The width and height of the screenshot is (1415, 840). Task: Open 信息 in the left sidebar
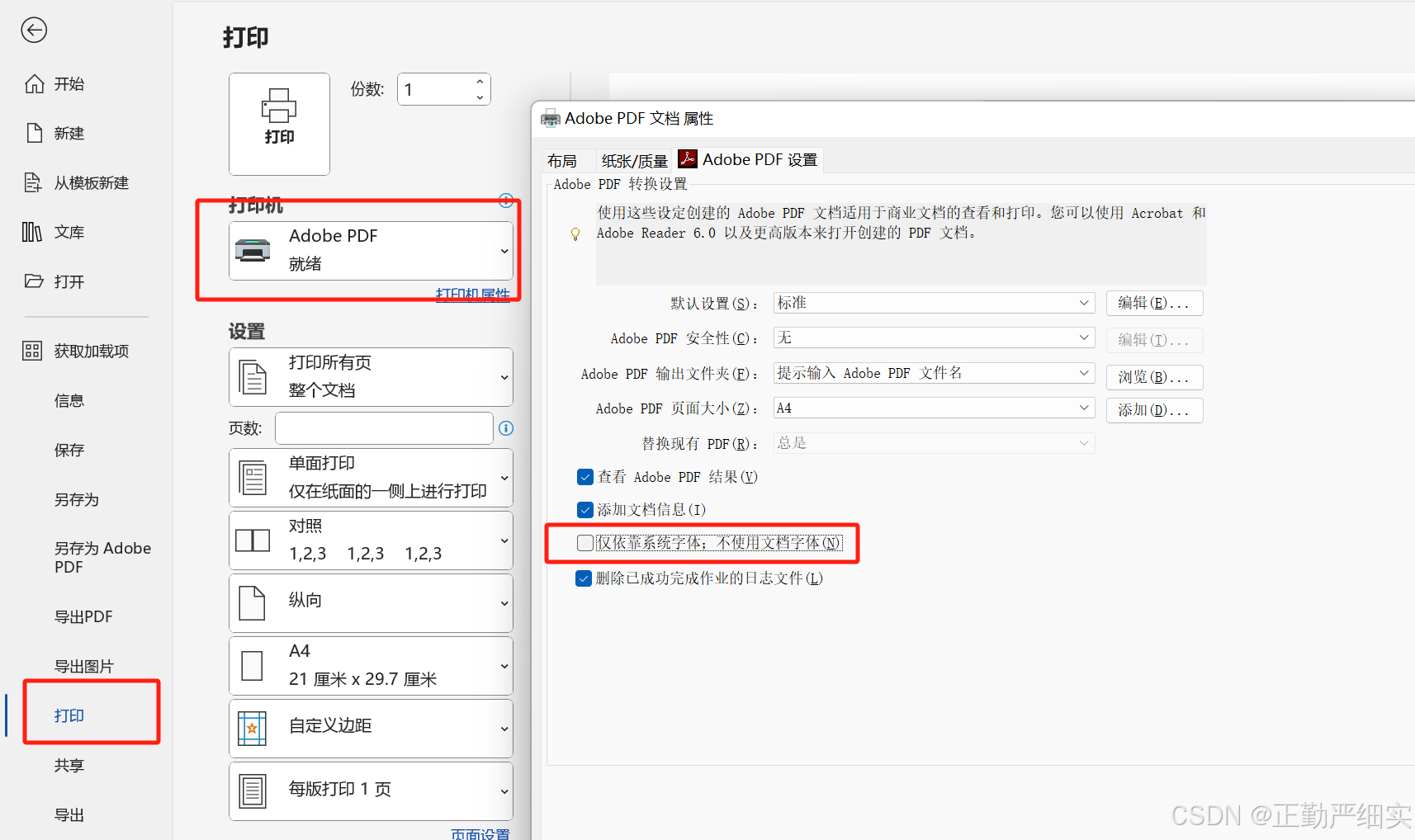click(69, 400)
